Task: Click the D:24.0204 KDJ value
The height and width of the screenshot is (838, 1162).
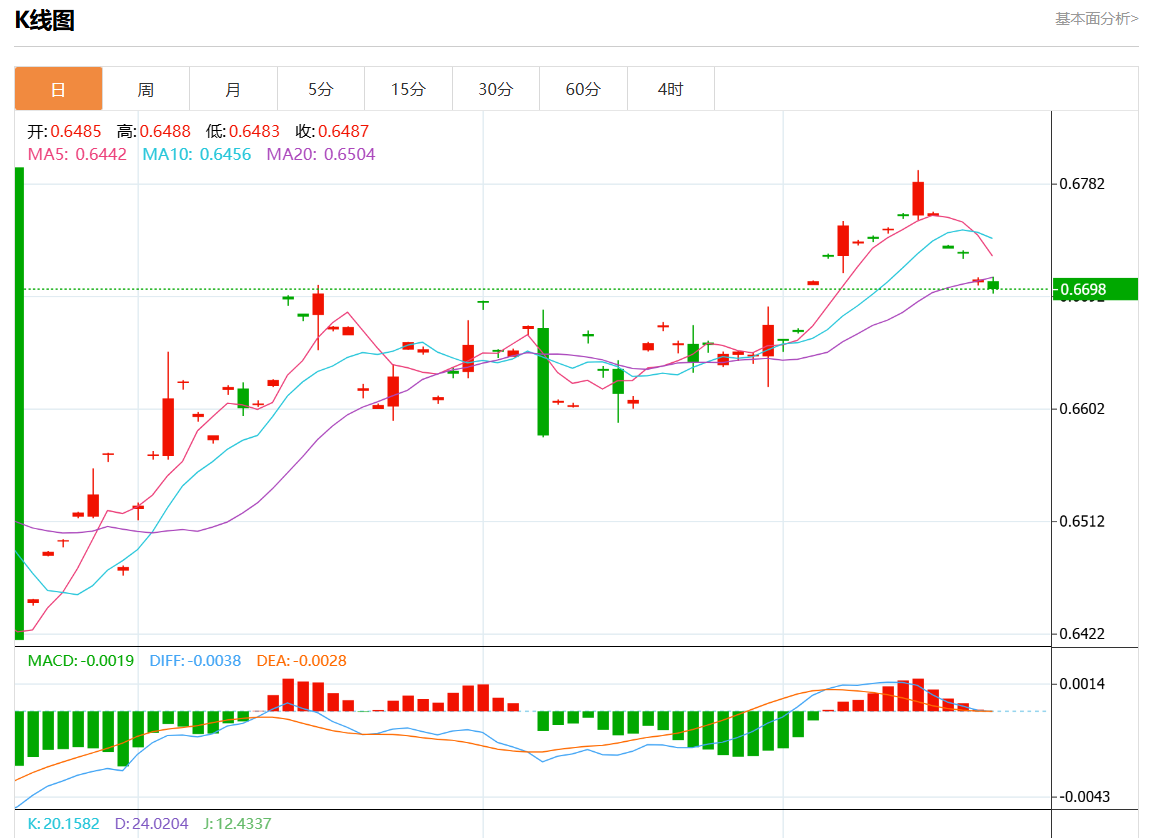Action: pos(151,823)
